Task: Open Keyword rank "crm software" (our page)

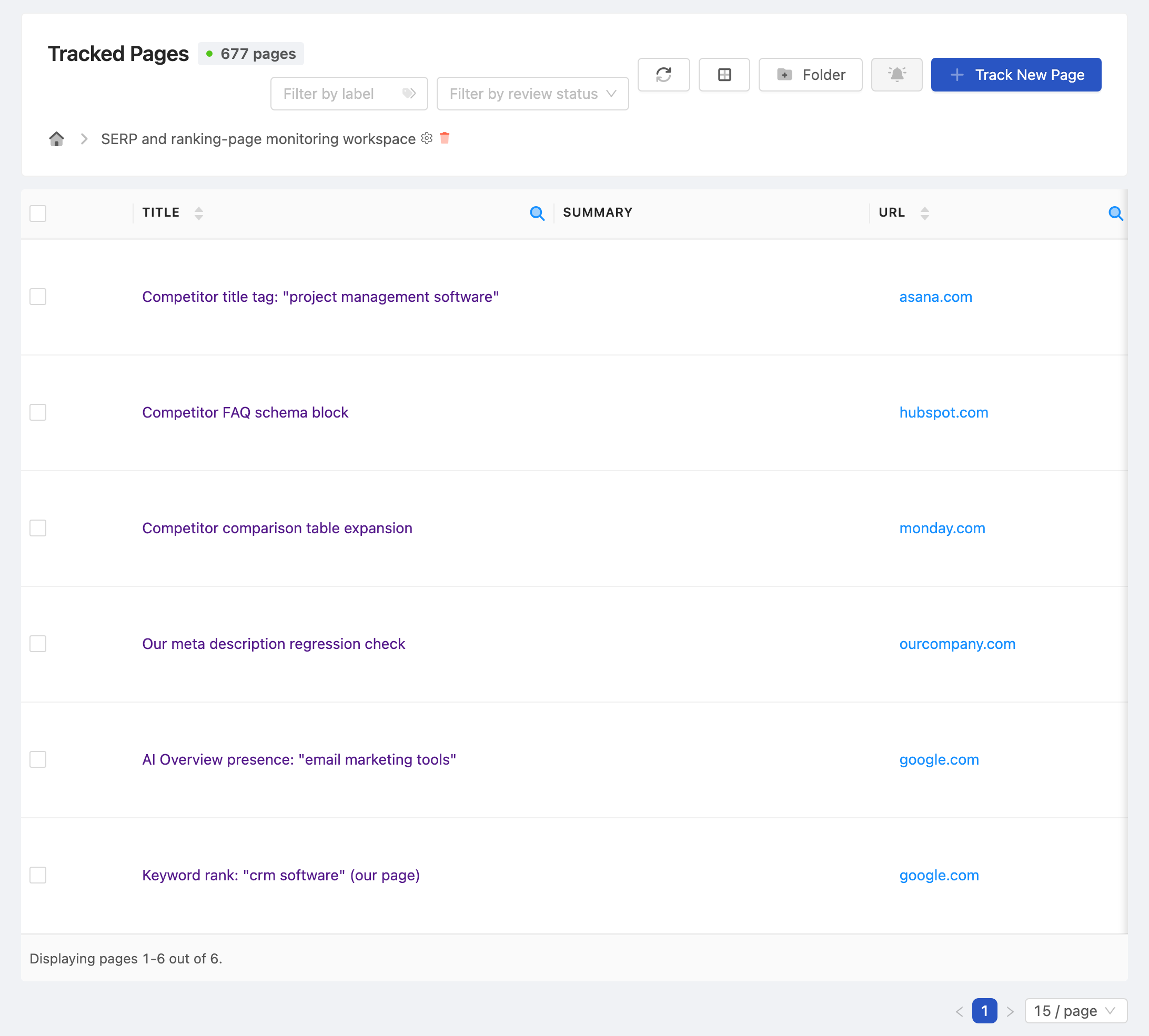Action: [x=281, y=875]
